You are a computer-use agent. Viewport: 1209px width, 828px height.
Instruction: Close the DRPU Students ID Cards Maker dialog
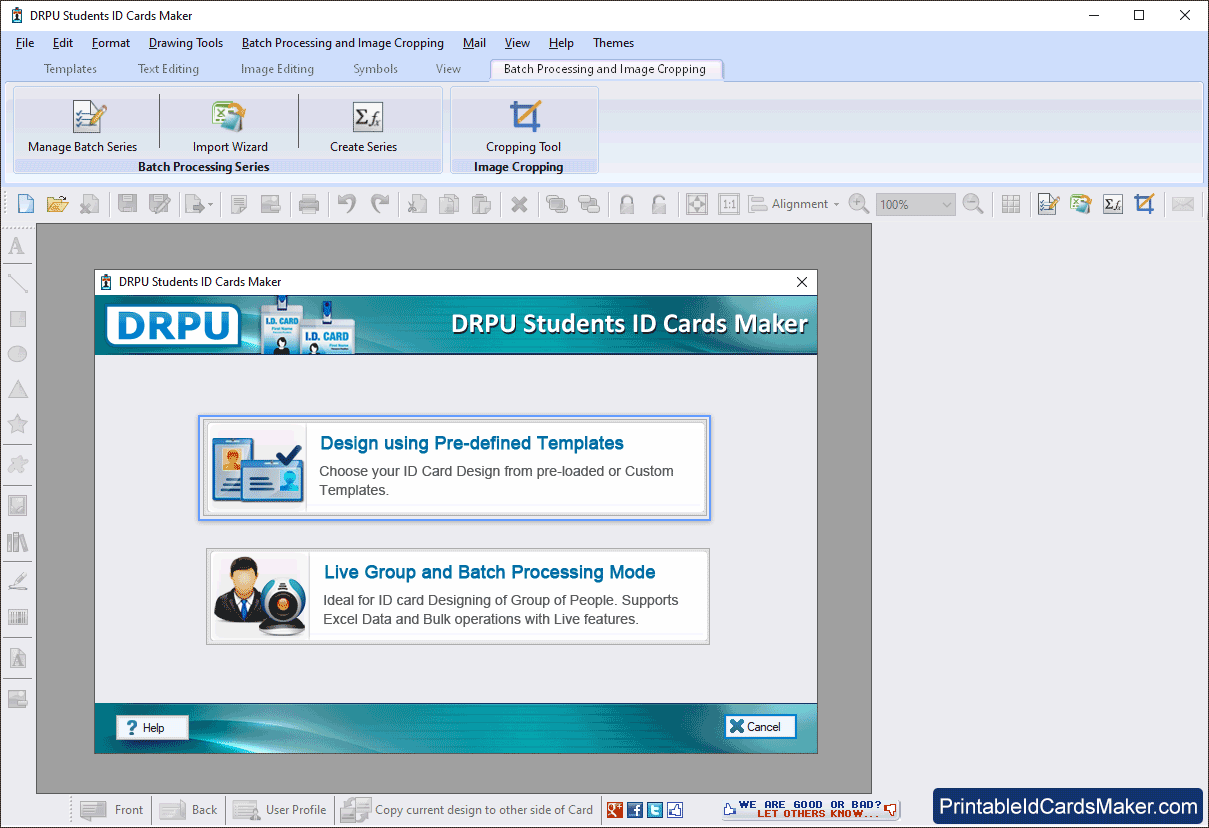[802, 282]
